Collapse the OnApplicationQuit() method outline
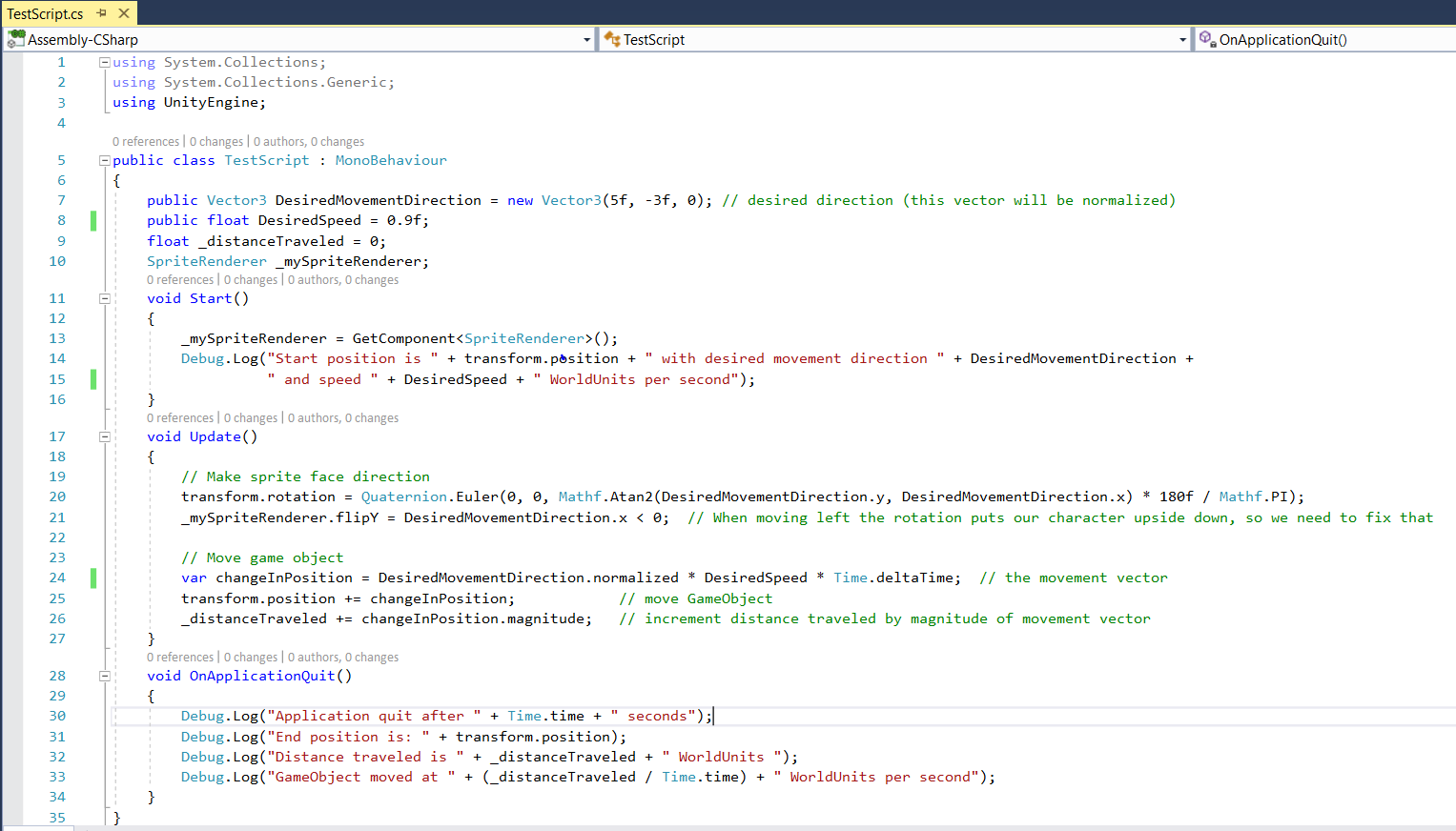This screenshot has width=1456, height=831. 105,676
